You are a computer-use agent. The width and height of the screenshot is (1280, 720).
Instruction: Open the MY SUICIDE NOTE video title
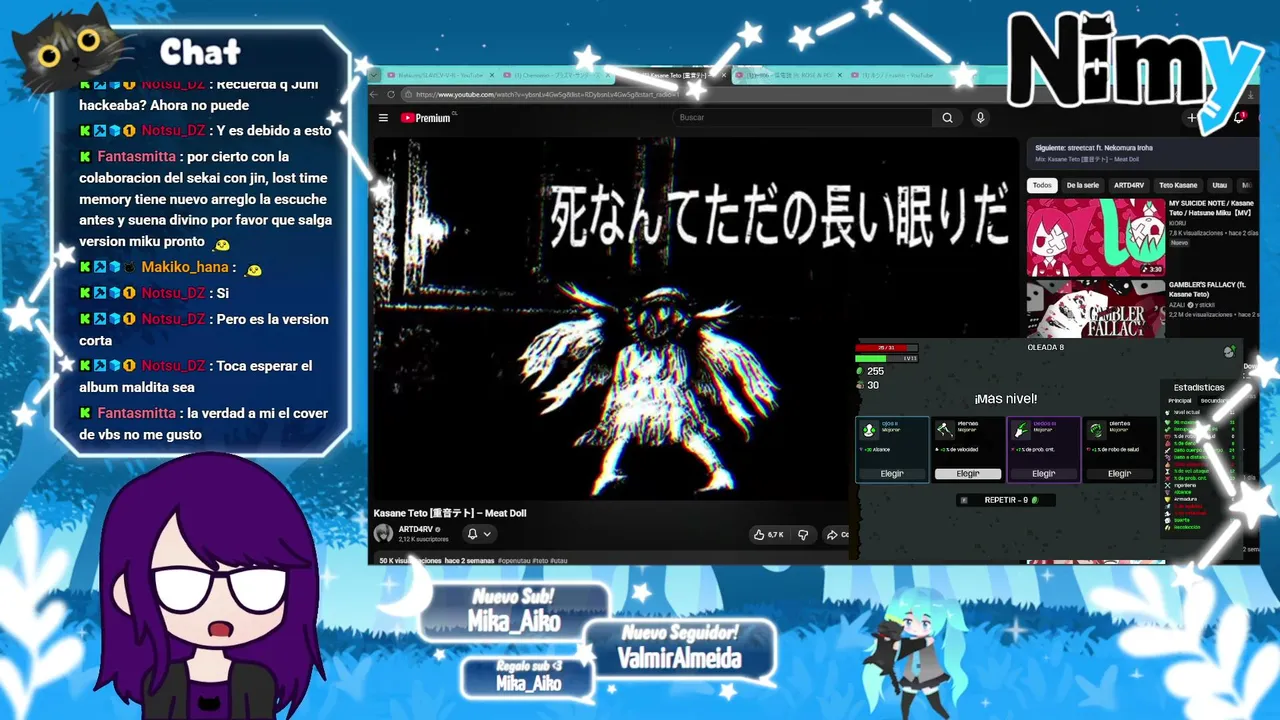click(x=1211, y=208)
